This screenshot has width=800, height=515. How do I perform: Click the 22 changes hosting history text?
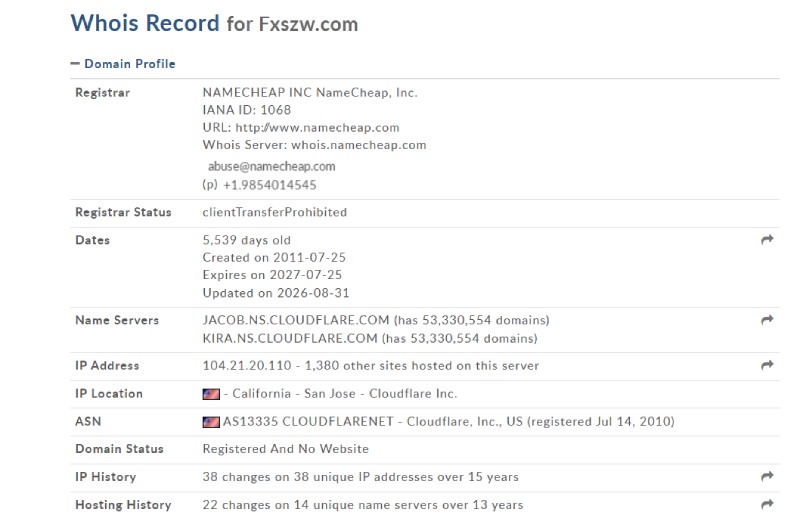pyautogui.click(x=363, y=505)
